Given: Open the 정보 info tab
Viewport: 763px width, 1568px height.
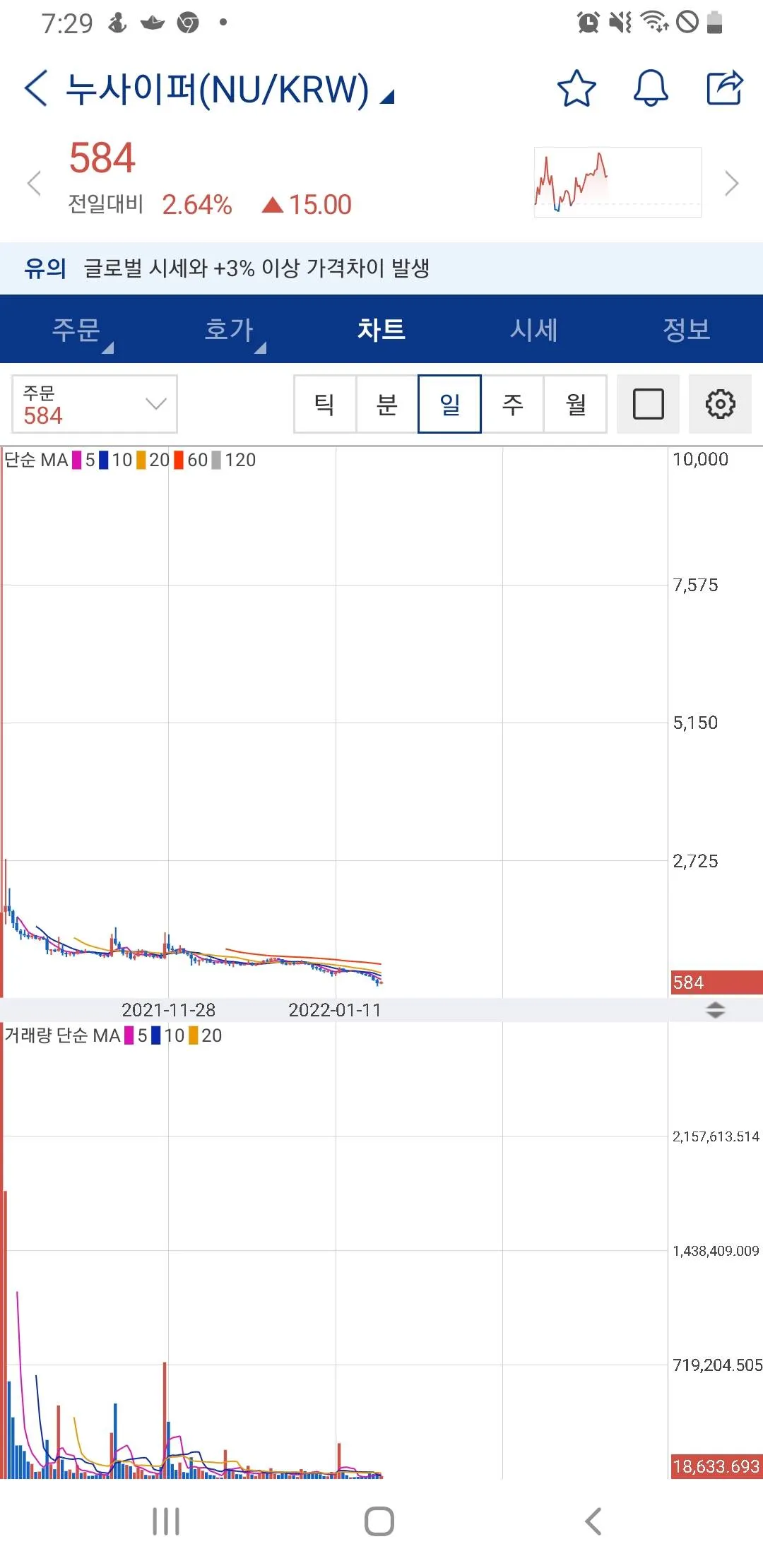Looking at the screenshot, I should click(687, 329).
